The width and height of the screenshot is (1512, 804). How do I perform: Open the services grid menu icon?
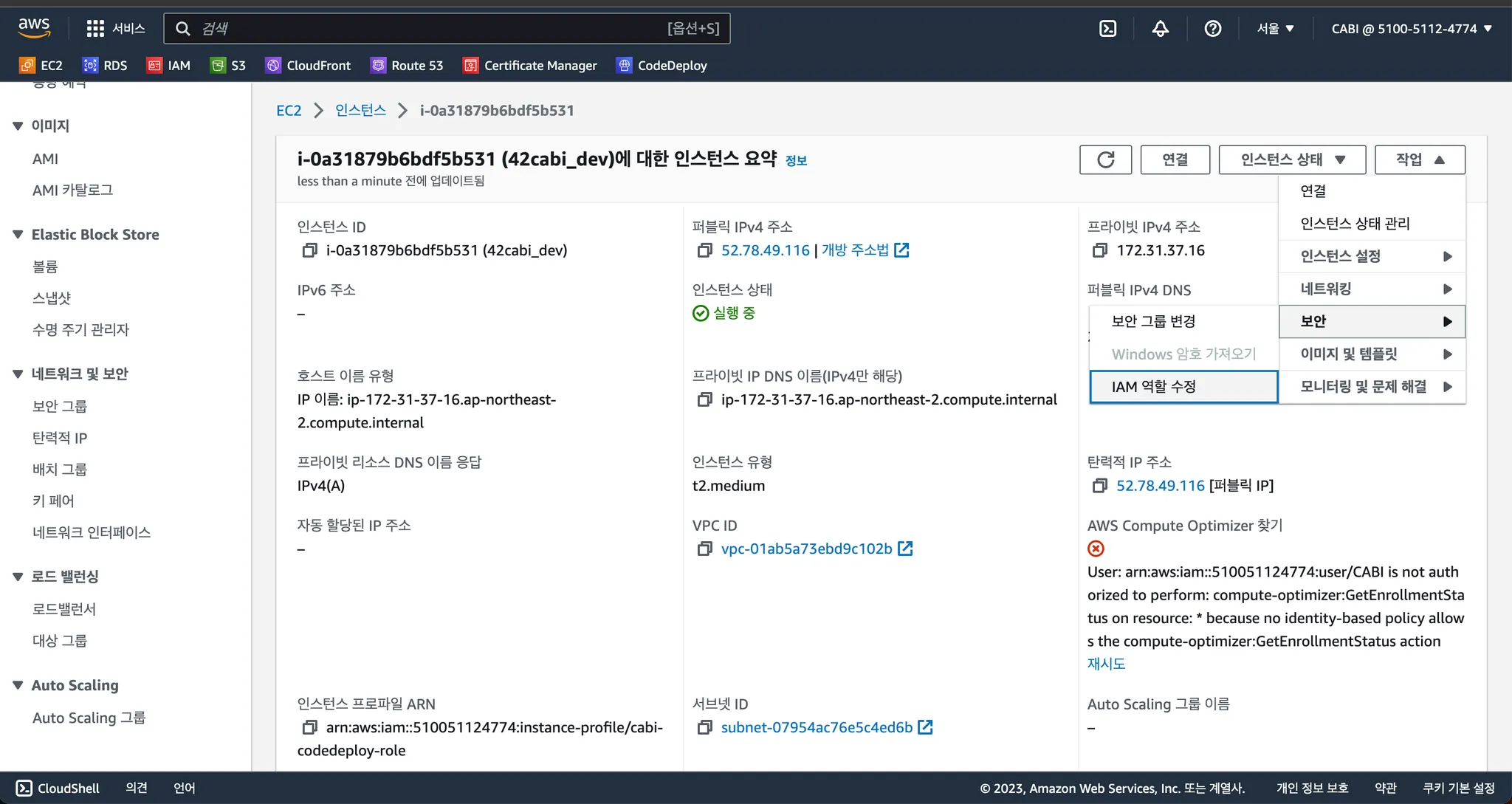(95, 29)
